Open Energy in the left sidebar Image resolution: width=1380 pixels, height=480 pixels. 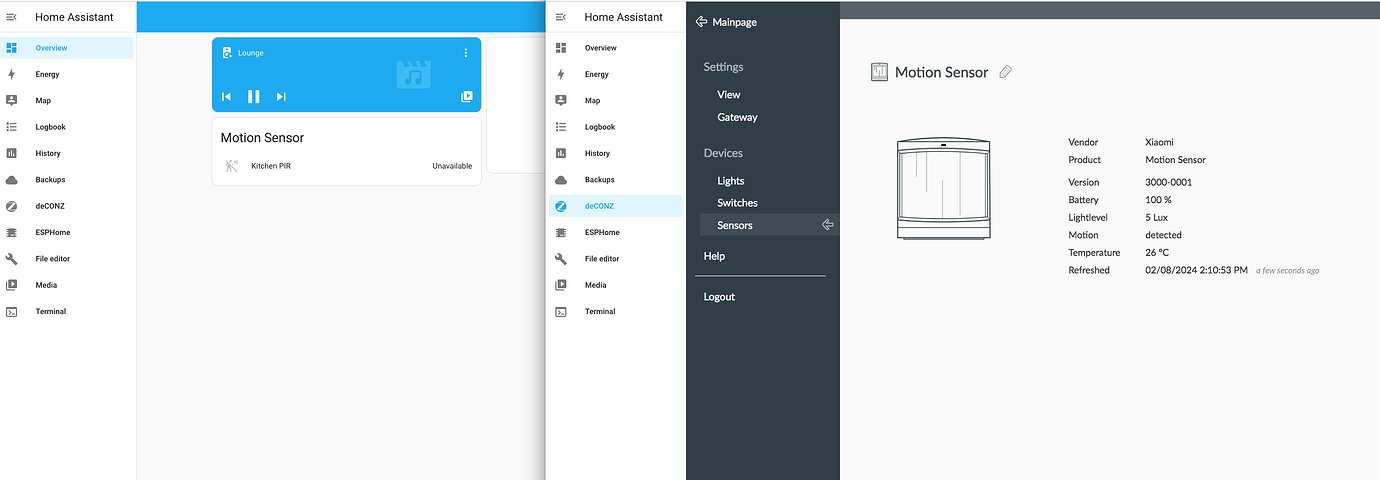click(67, 74)
